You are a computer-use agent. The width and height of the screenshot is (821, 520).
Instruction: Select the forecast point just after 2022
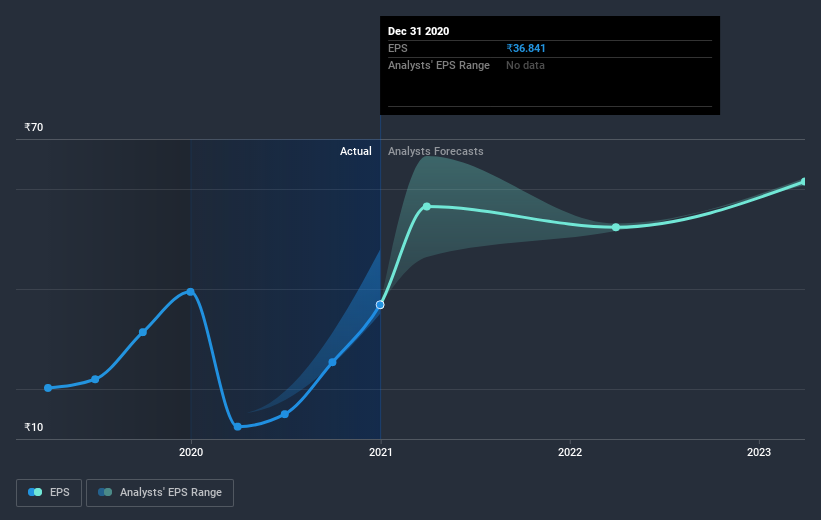point(616,227)
